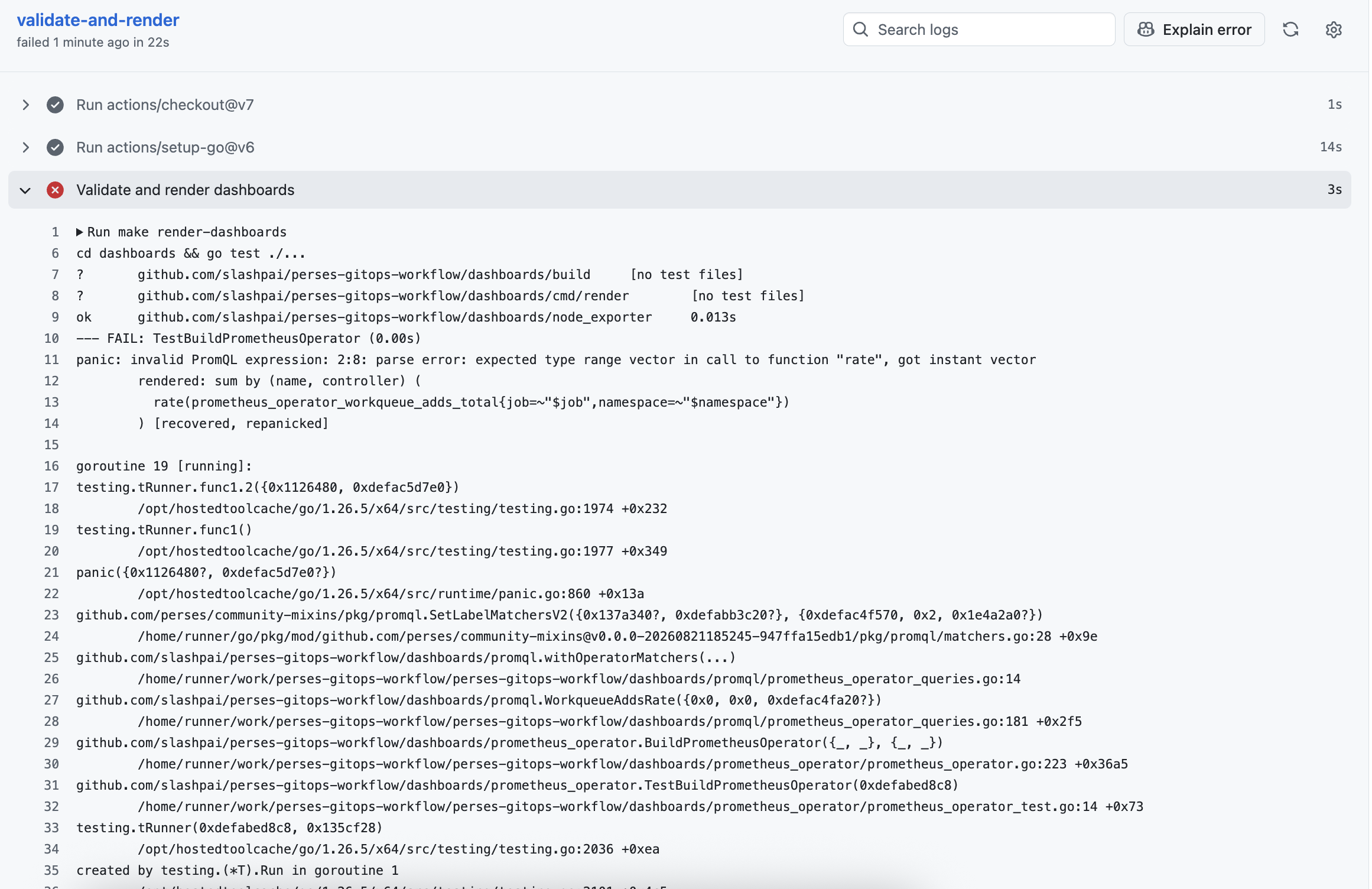1372x889 pixels.
Task: Click the panic: invalid PromQL expression line
Action: point(556,360)
